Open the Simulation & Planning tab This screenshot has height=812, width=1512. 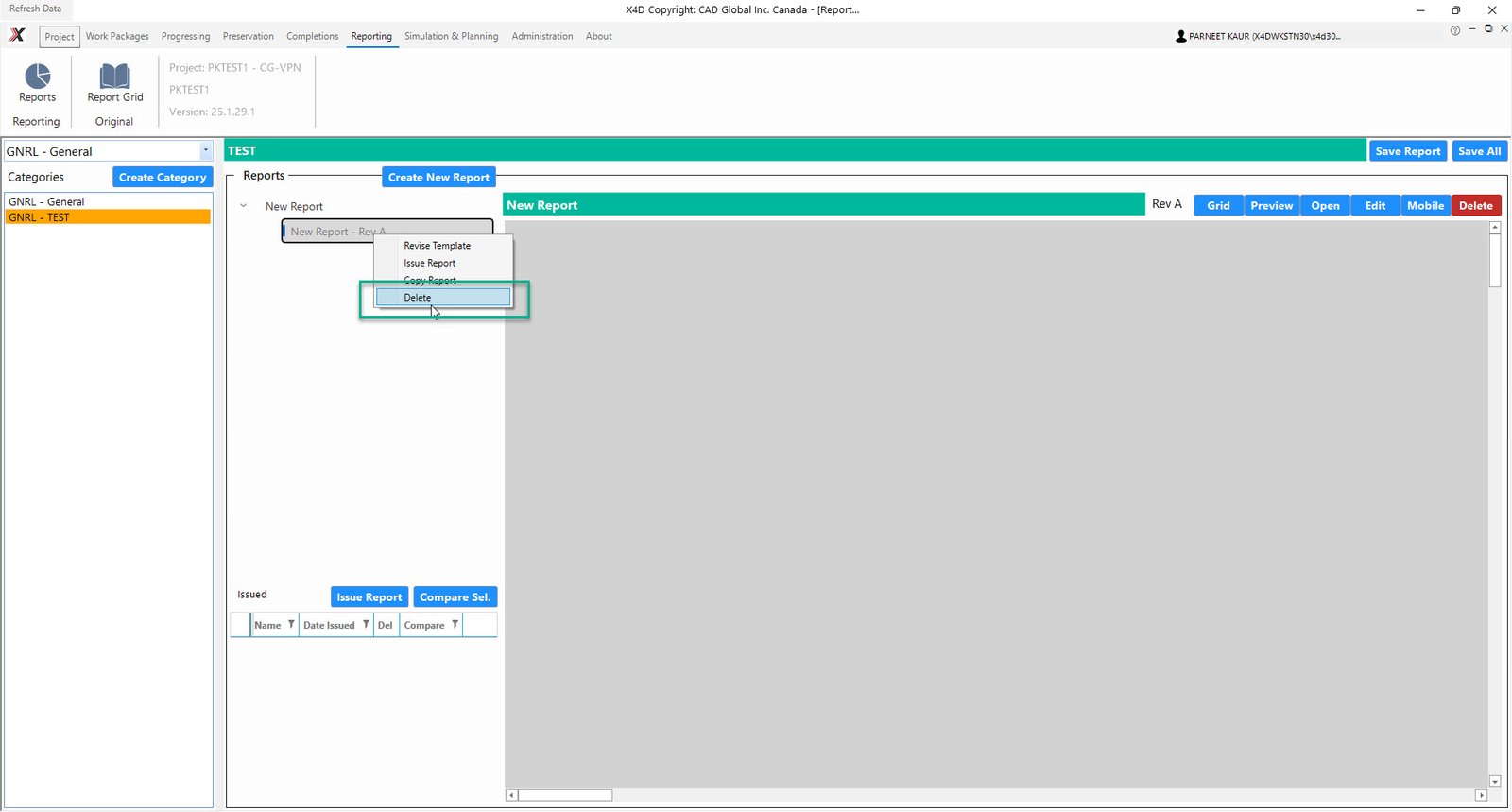pyautogui.click(x=451, y=36)
